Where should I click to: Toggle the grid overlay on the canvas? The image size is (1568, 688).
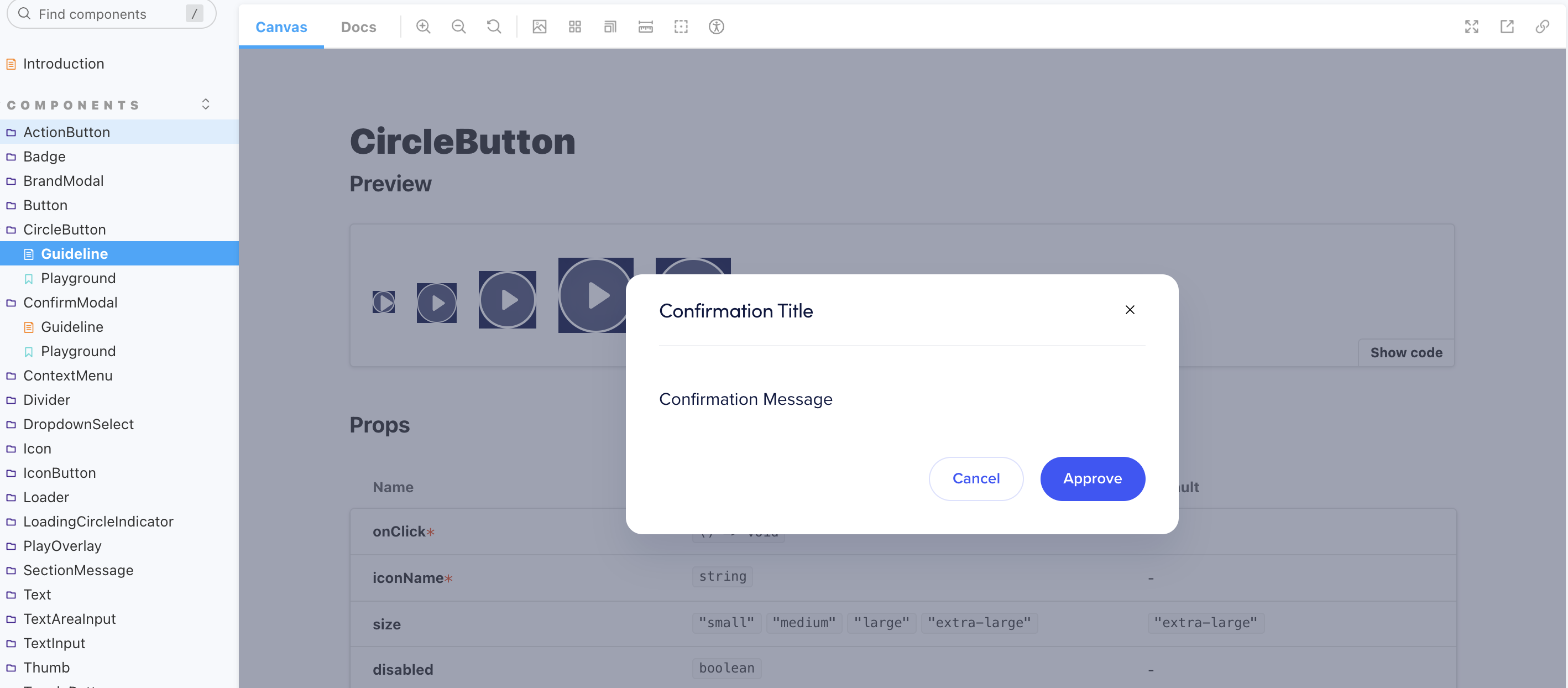[x=574, y=27]
